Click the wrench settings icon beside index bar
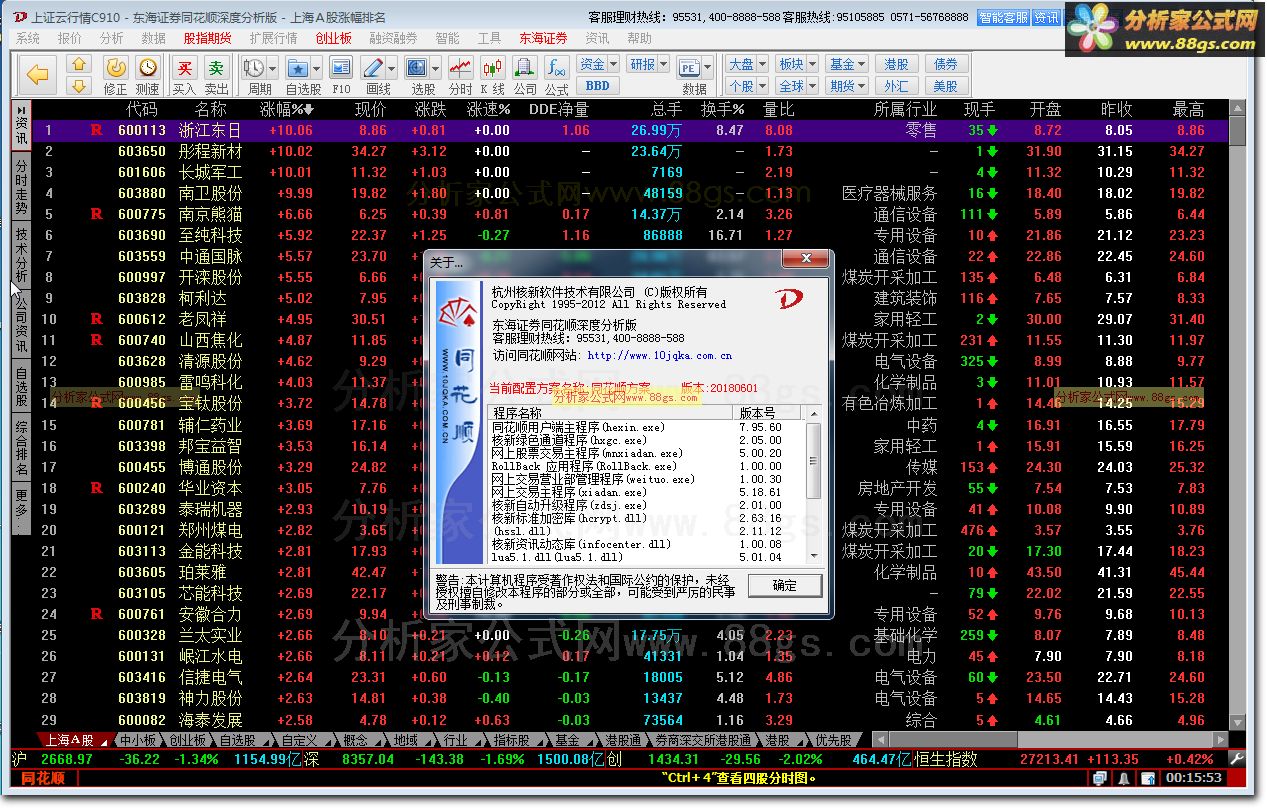The image size is (1267, 808). 1237,759
